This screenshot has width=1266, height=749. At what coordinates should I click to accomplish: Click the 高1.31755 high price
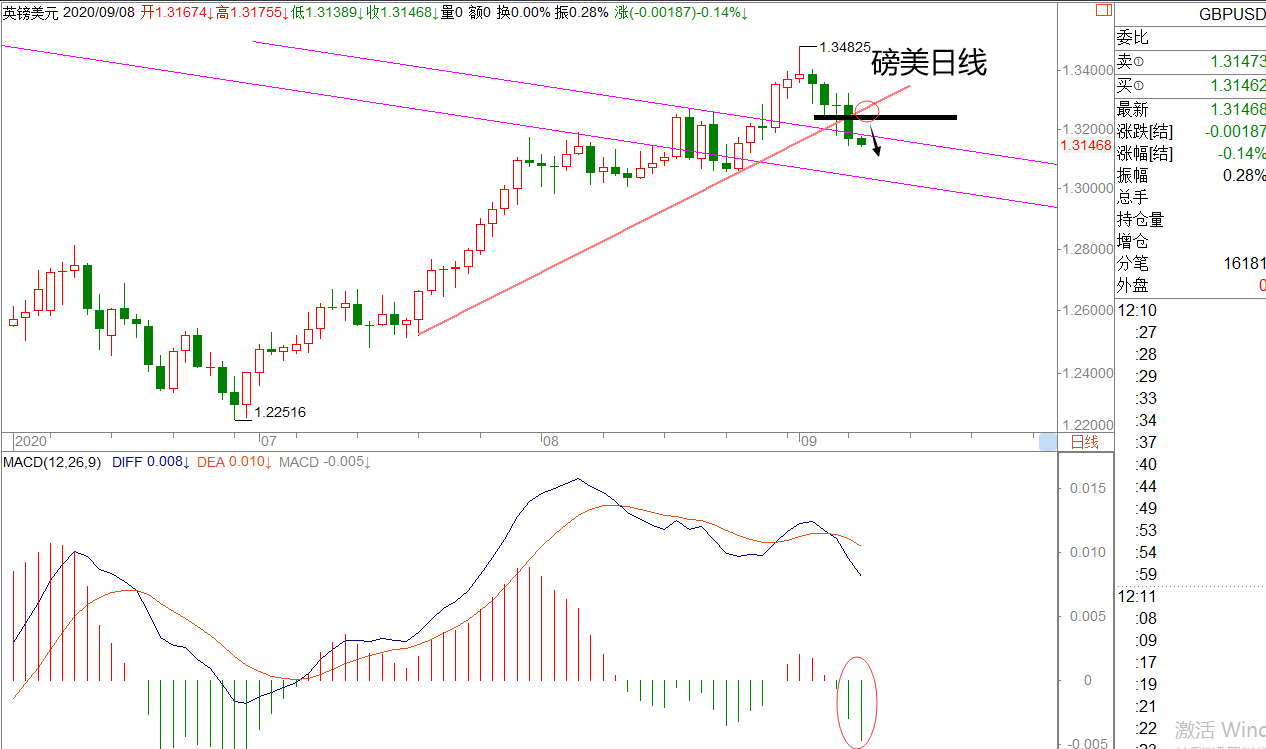pos(252,13)
